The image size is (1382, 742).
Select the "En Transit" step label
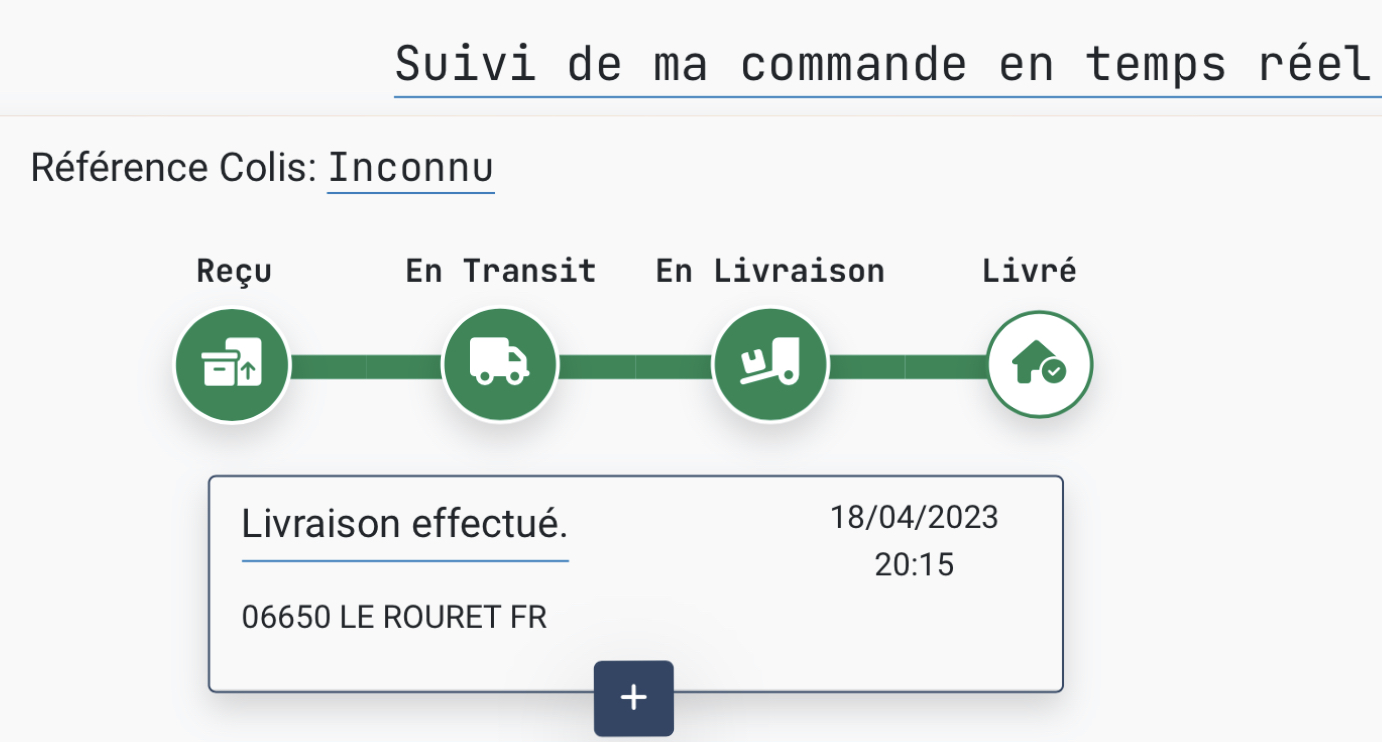pyautogui.click(x=500, y=271)
